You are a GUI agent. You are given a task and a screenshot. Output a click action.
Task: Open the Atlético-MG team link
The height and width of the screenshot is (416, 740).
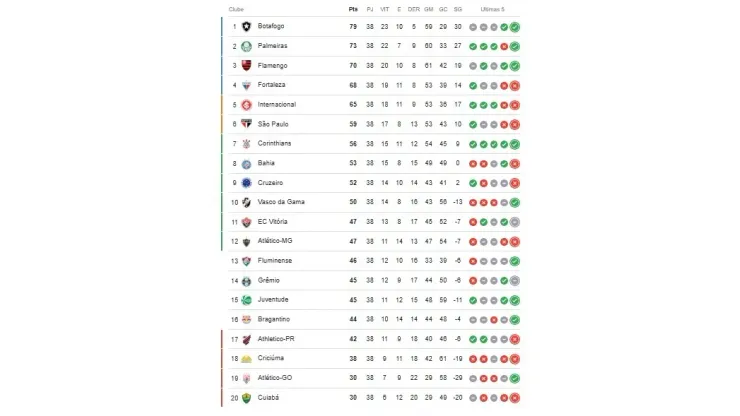[x=275, y=241]
